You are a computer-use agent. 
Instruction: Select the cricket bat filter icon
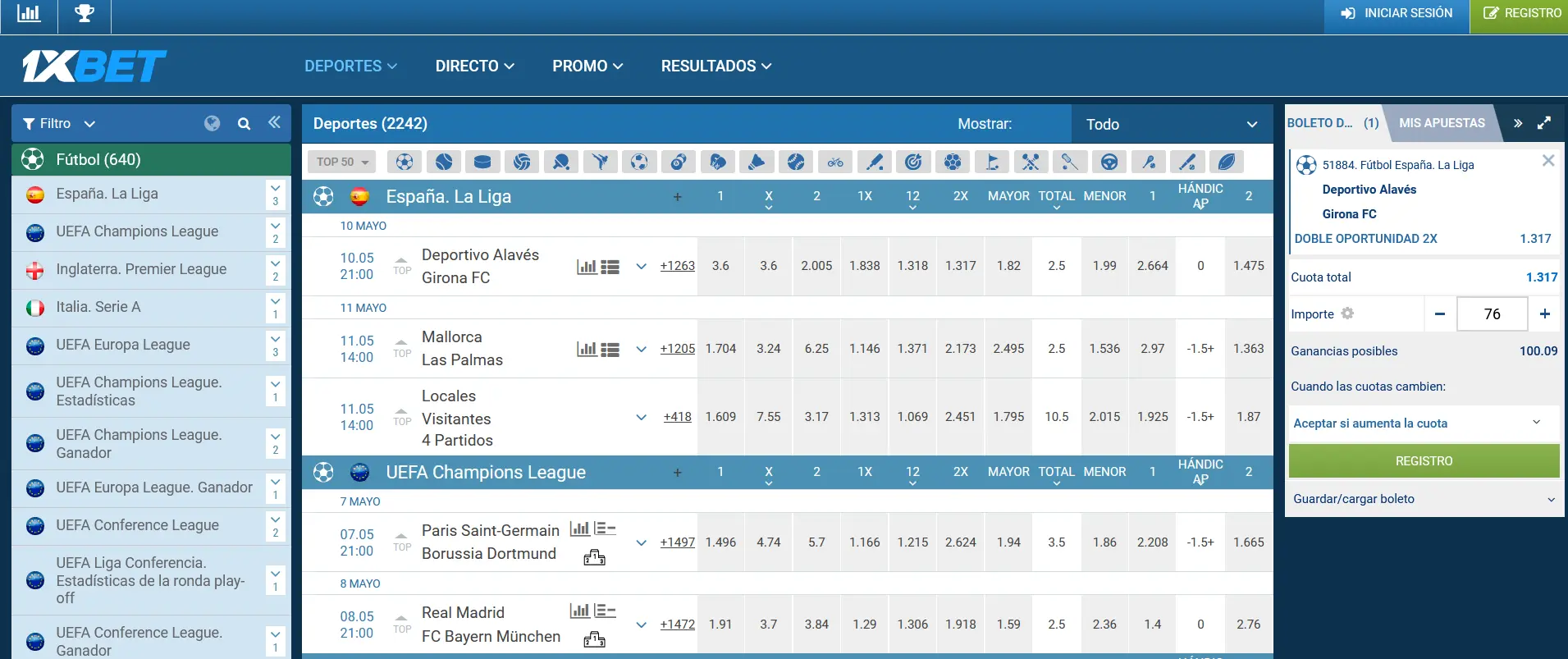[875, 162]
